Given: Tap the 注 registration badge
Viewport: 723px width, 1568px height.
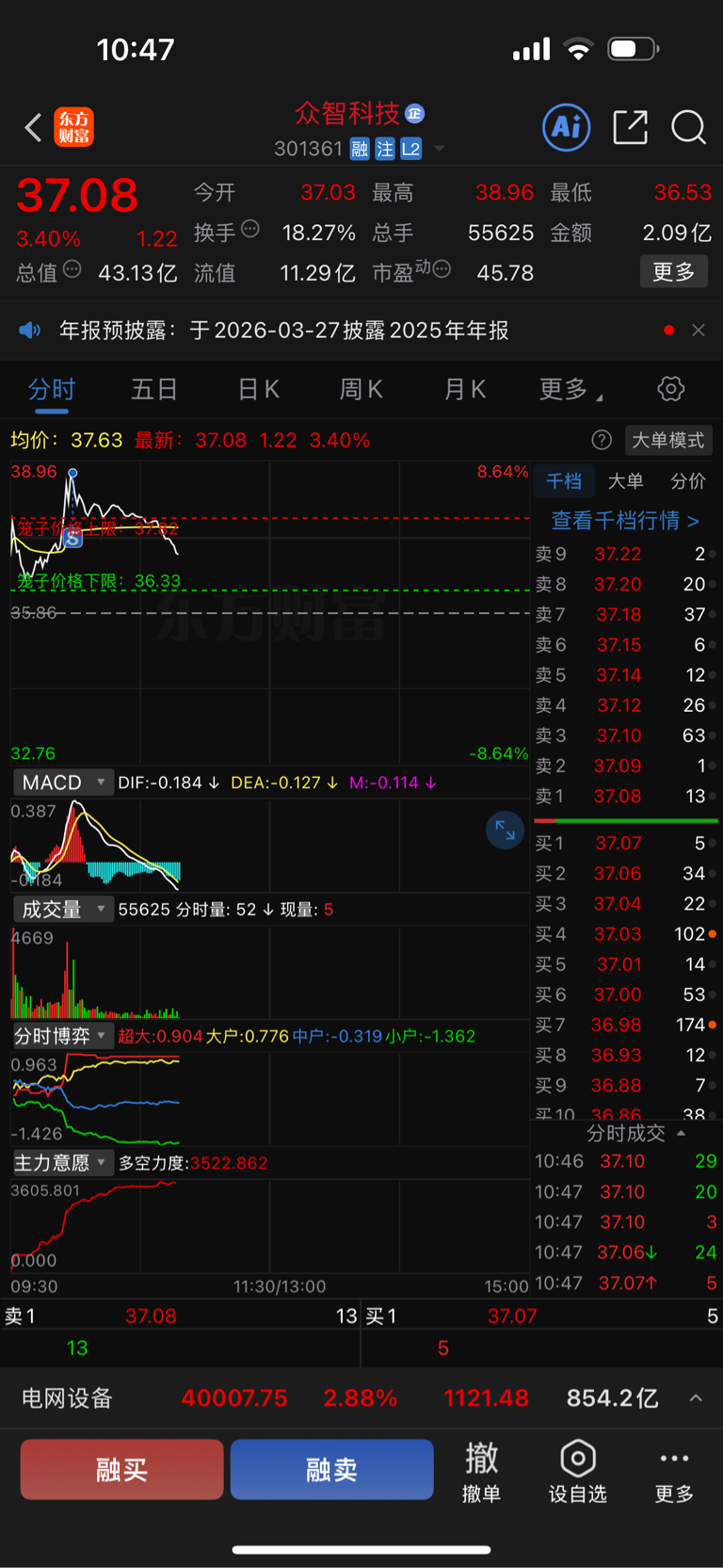Looking at the screenshot, I should click(385, 149).
